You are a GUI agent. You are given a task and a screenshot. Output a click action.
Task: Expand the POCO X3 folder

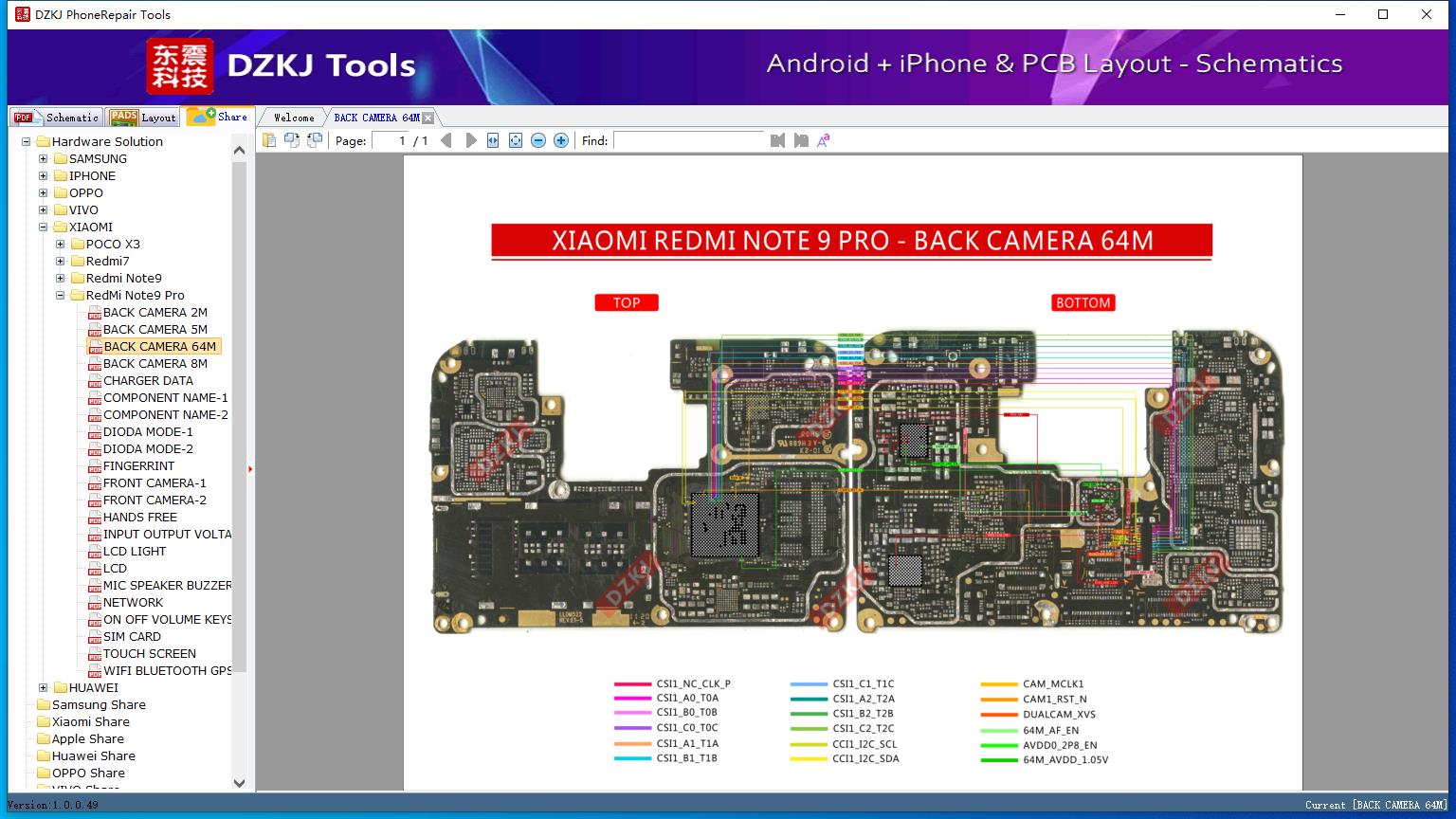tap(61, 244)
